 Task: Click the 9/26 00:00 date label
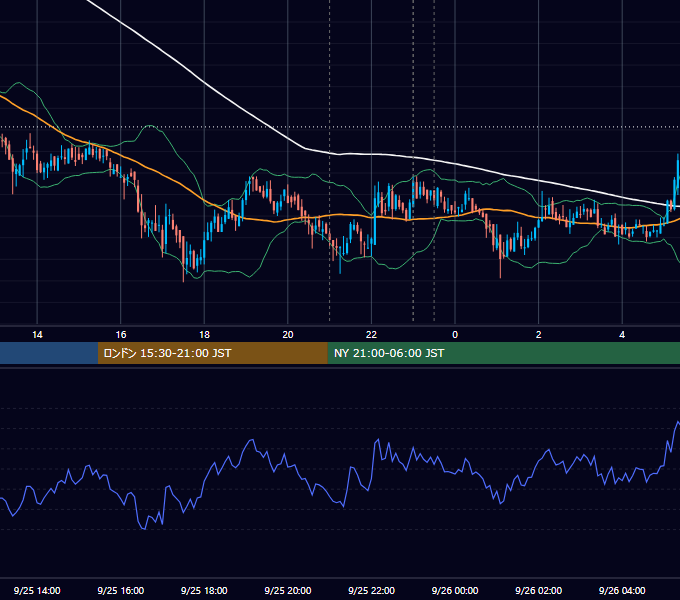(x=455, y=590)
